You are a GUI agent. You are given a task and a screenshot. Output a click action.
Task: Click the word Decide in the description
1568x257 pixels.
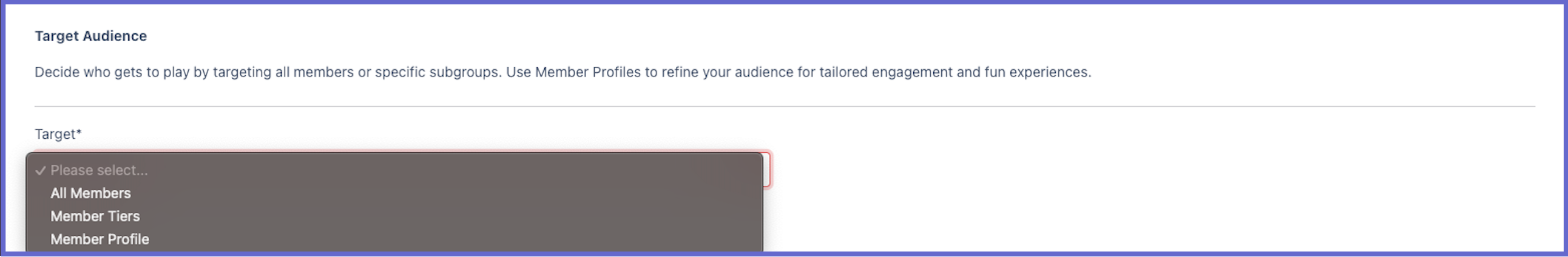pos(56,72)
